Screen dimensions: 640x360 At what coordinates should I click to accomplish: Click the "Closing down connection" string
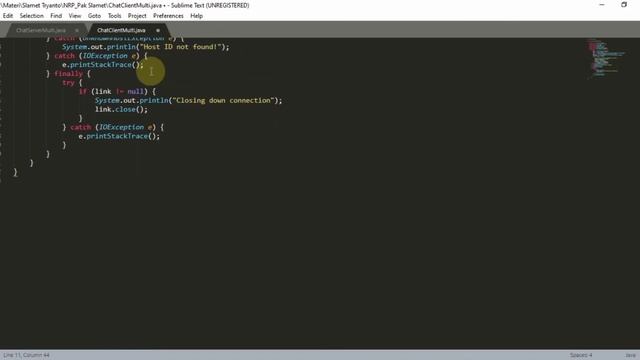(223, 100)
